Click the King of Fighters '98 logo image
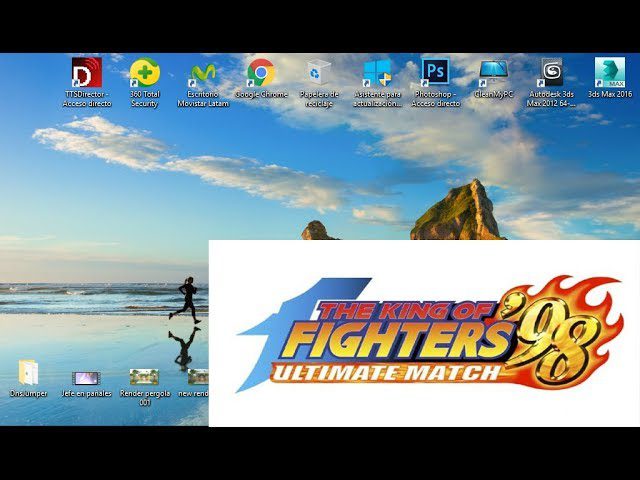 (x=429, y=334)
